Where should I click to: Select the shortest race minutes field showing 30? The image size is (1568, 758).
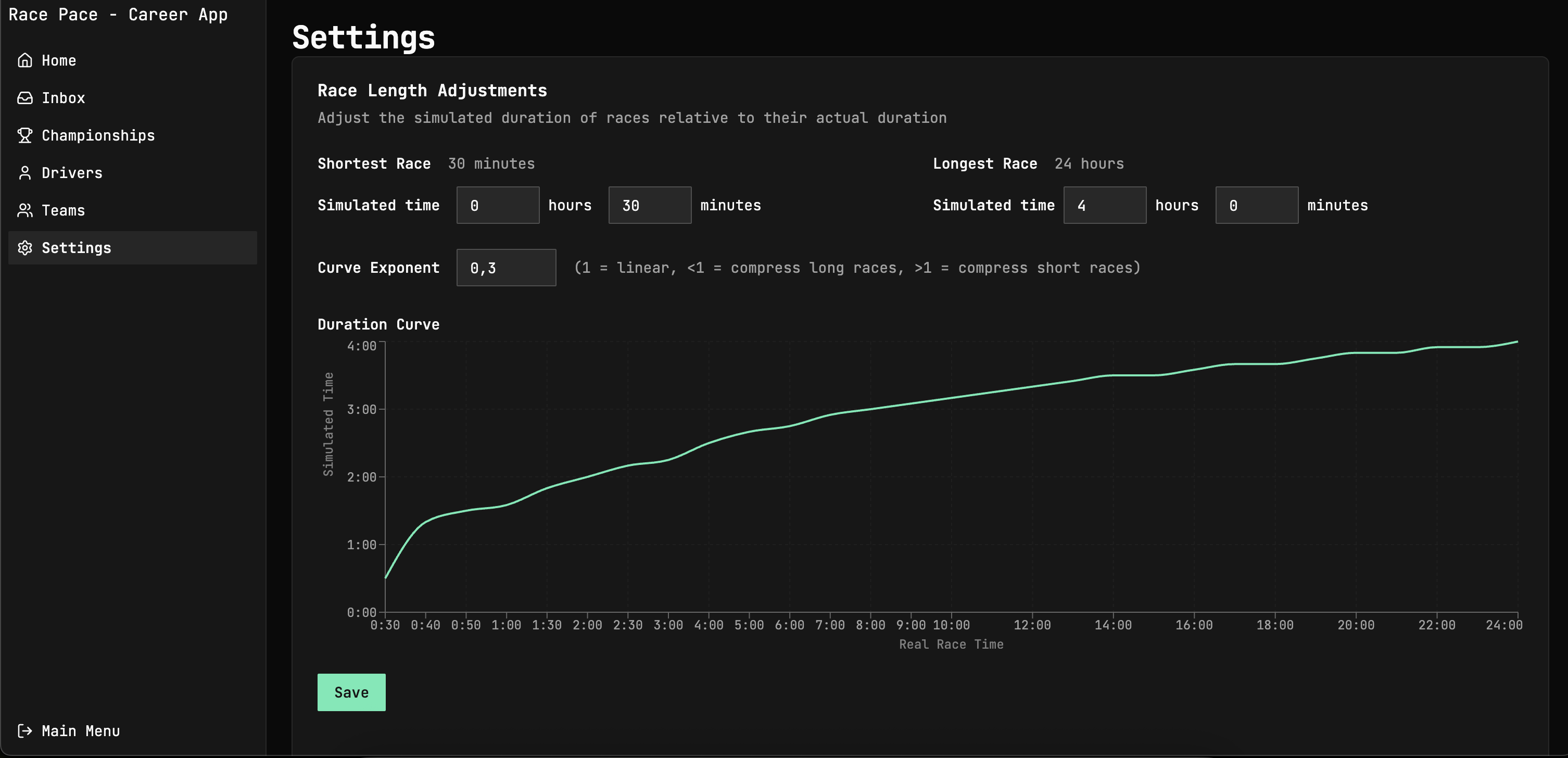click(x=650, y=205)
